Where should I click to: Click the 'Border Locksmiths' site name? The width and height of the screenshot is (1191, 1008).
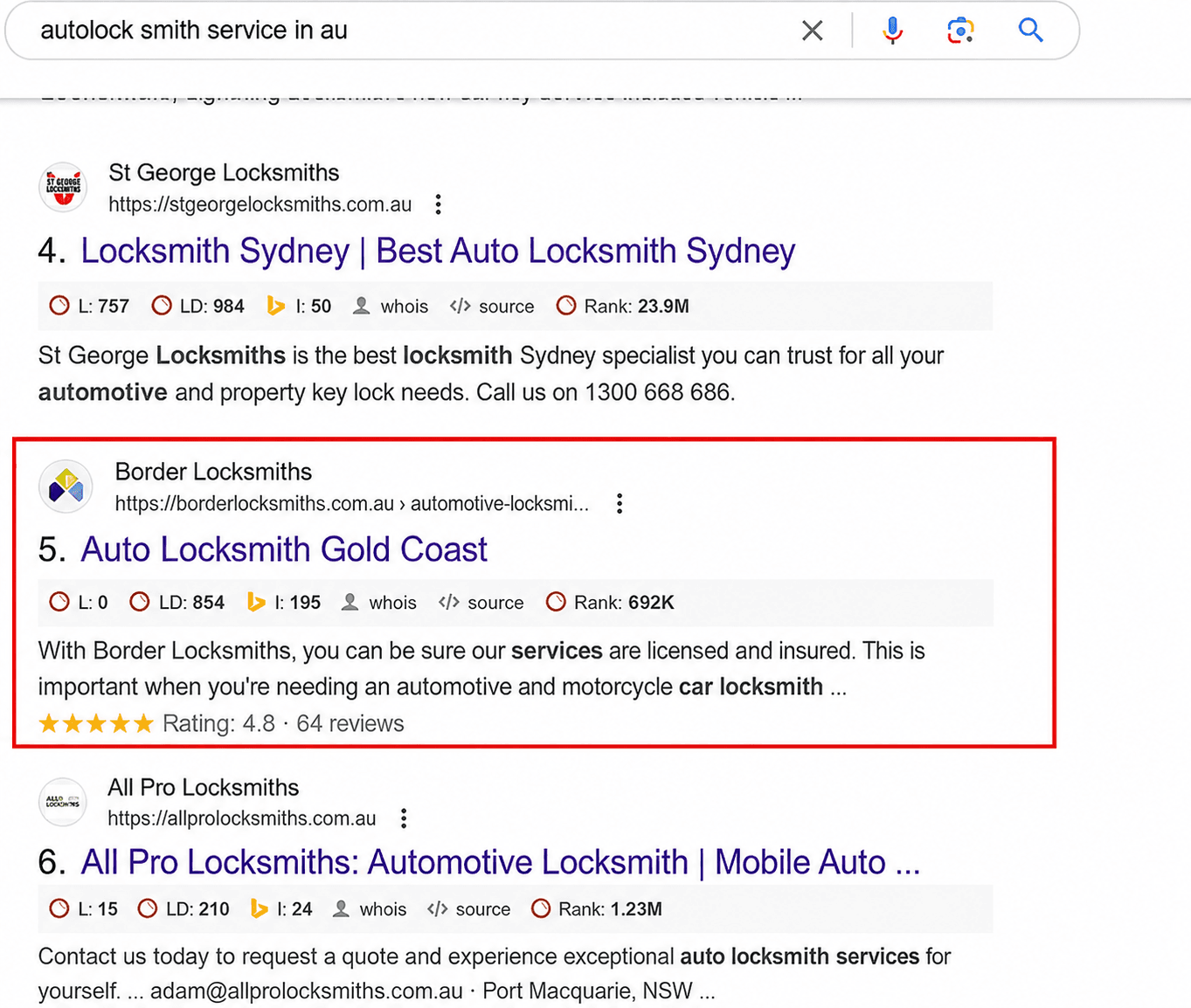(213, 472)
